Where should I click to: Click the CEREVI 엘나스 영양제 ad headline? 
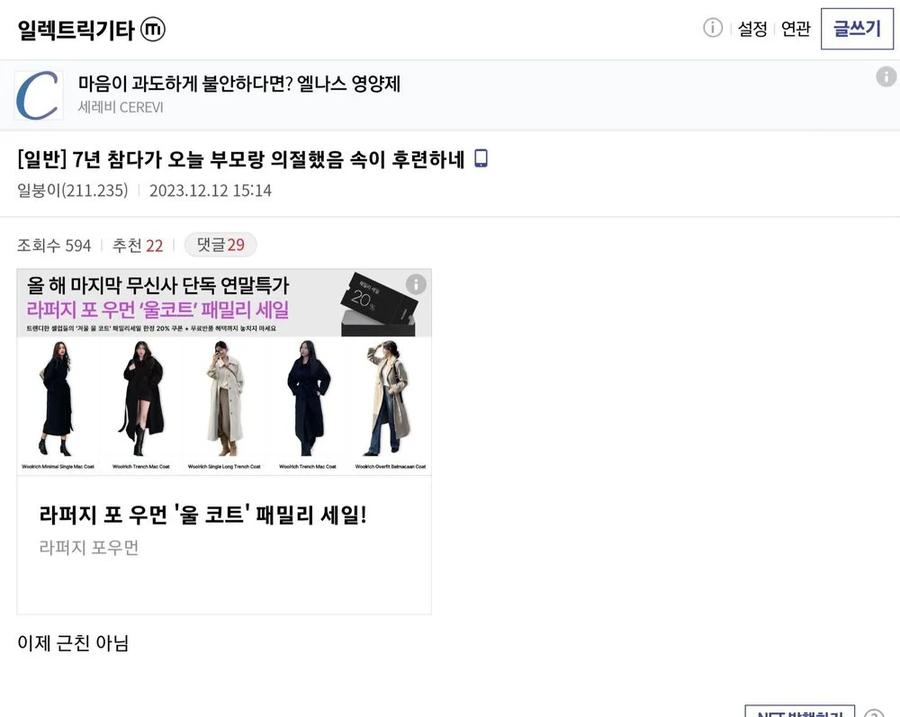[x=237, y=86]
